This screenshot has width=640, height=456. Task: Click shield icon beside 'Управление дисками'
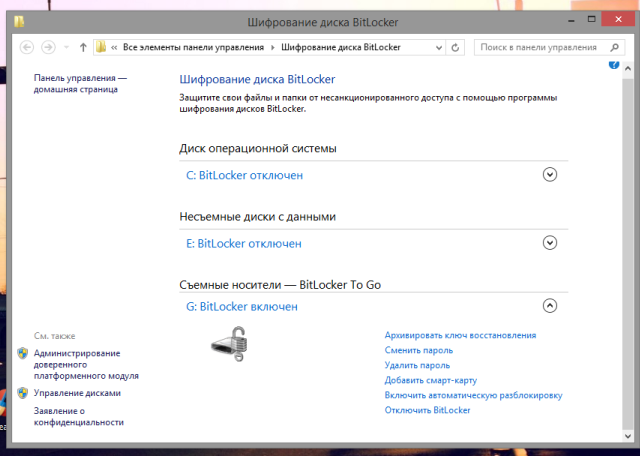pyautogui.click(x=23, y=393)
